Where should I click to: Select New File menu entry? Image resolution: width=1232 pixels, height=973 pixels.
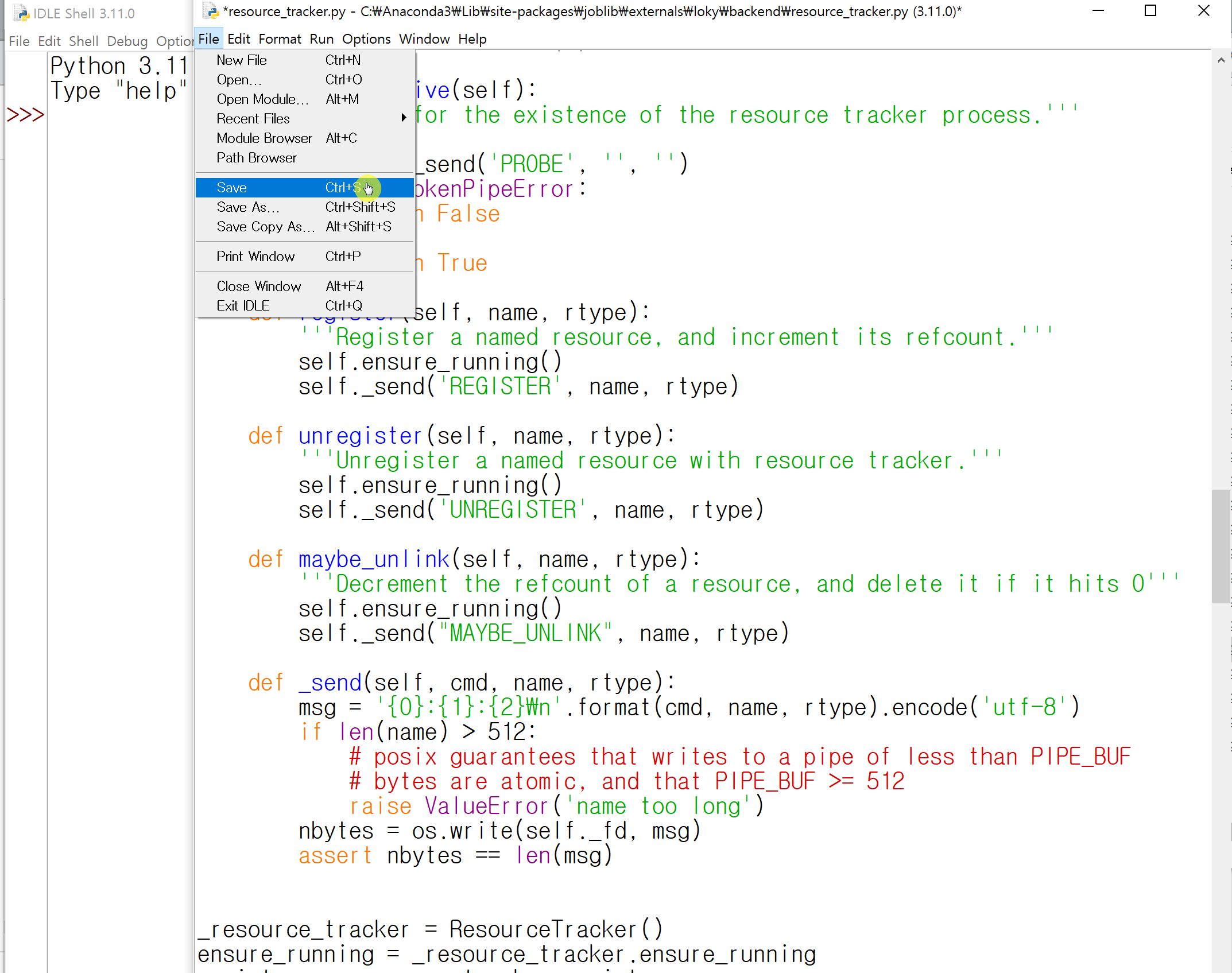[x=242, y=60]
